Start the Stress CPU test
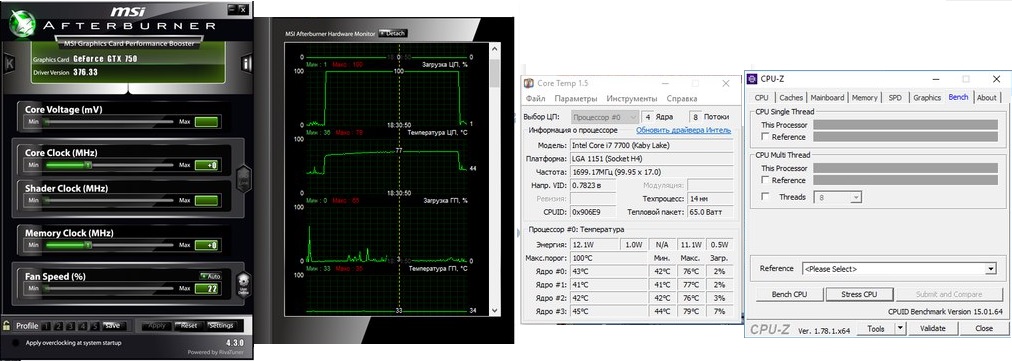 [859, 294]
